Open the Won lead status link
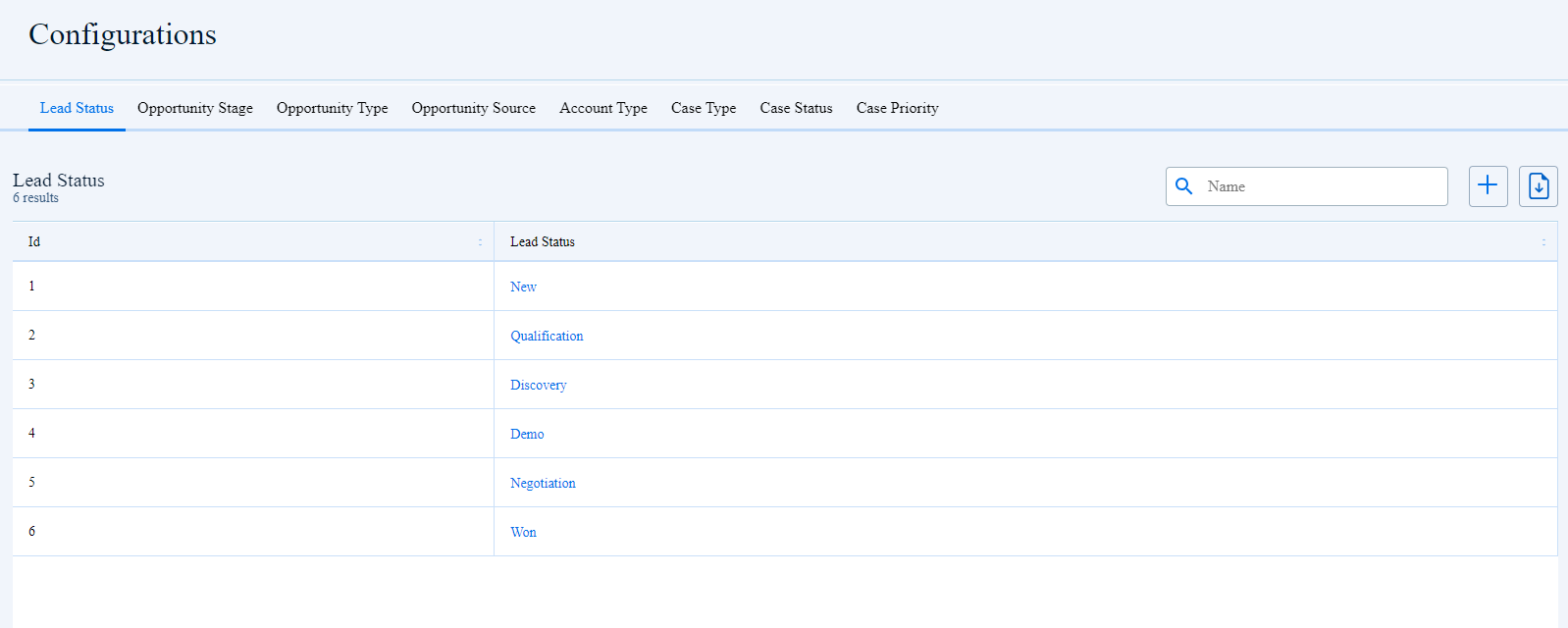The height and width of the screenshot is (628, 1568). coord(523,532)
